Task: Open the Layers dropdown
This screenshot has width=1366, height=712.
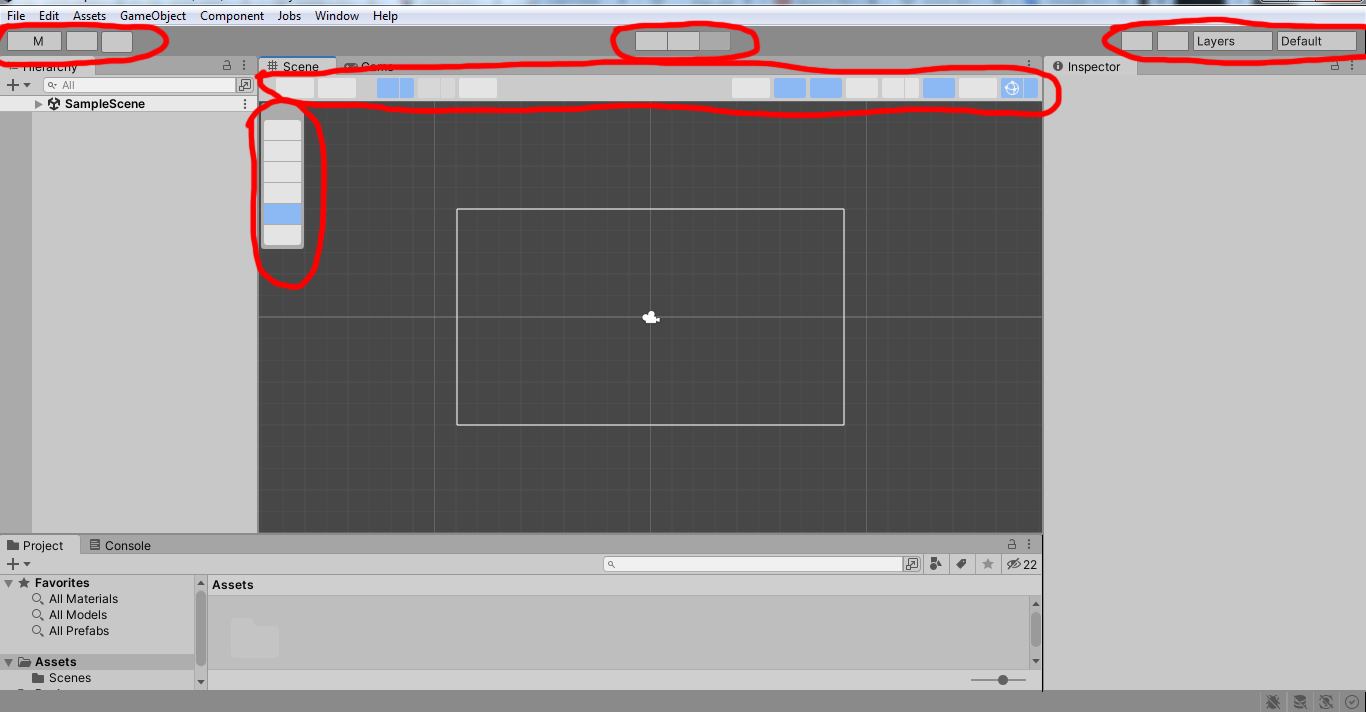Action: [1232, 41]
